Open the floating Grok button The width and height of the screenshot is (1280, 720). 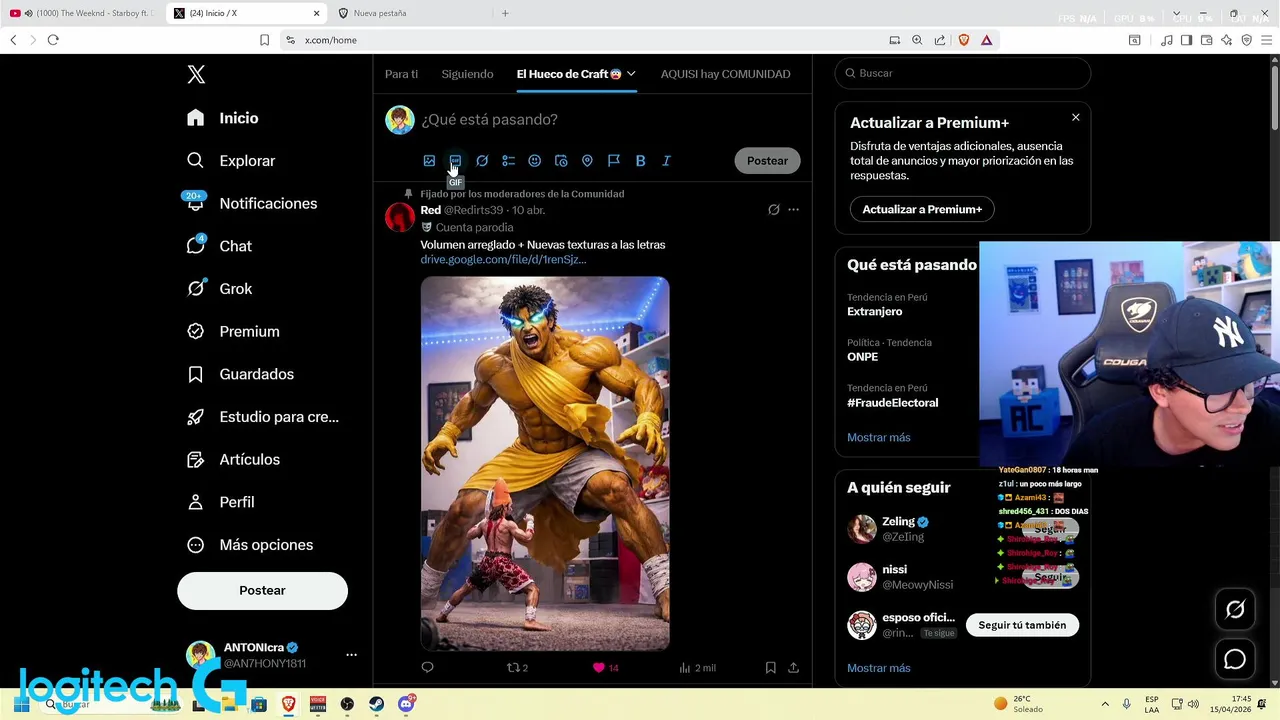click(x=1235, y=609)
